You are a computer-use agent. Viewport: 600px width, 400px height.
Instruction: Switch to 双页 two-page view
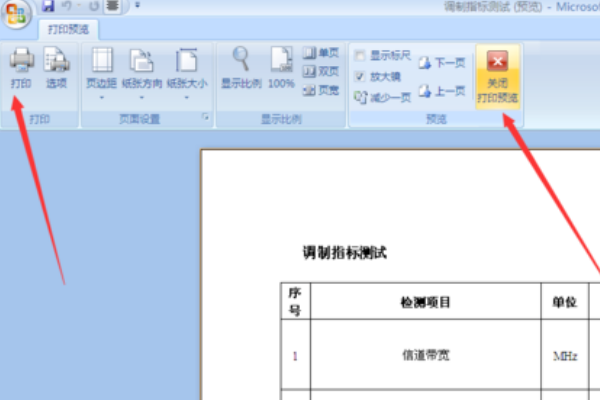pos(321,72)
